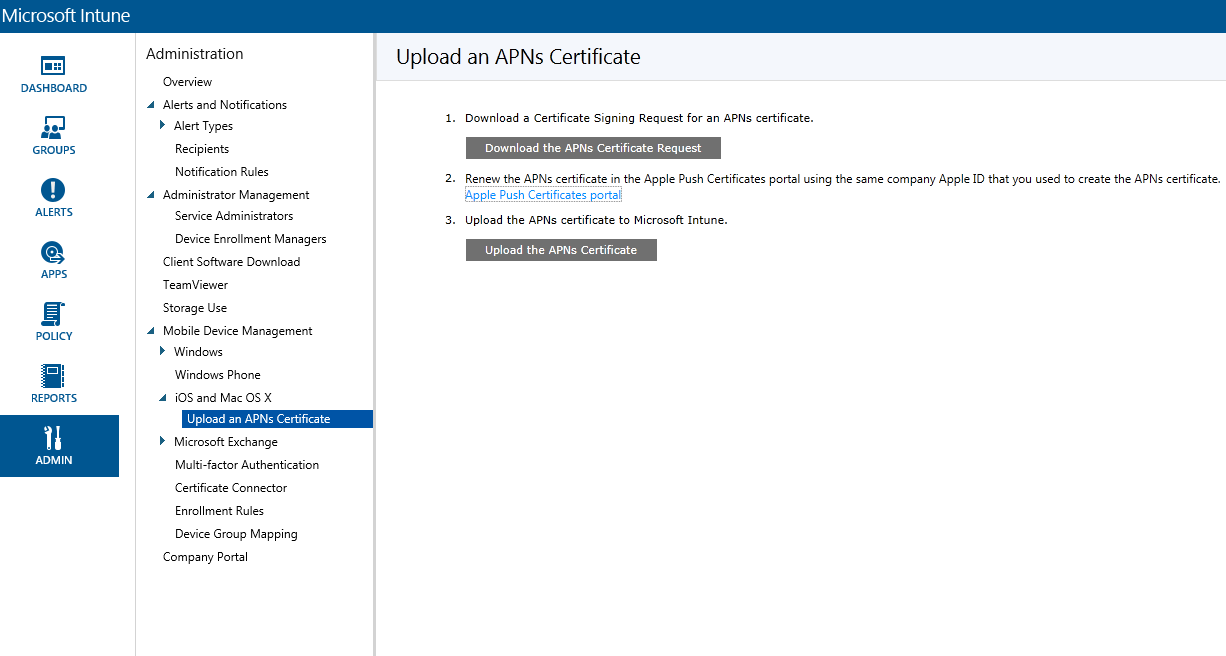This screenshot has width=1226, height=656.
Task: Open the Apple Push Certificates portal link
Action: click(x=543, y=195)
